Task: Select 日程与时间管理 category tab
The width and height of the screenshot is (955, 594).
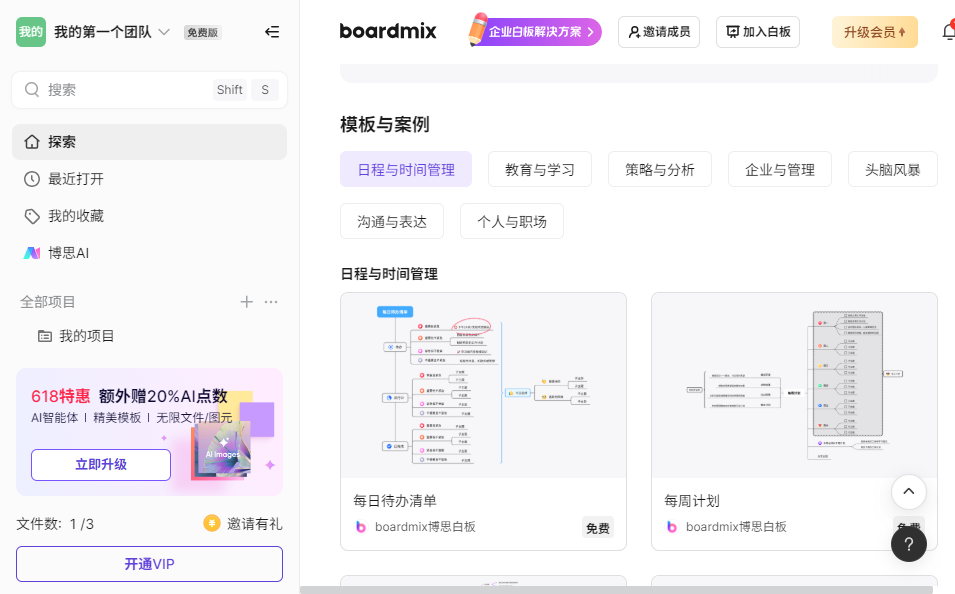Action: (406, 169)
